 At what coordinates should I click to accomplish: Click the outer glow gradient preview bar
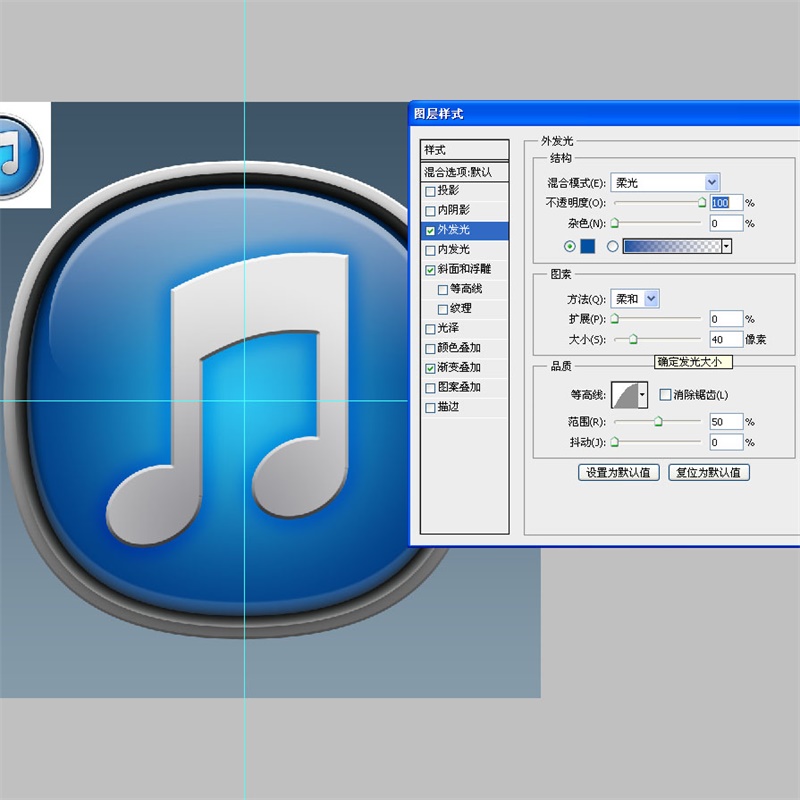click(x=670, y=246)
